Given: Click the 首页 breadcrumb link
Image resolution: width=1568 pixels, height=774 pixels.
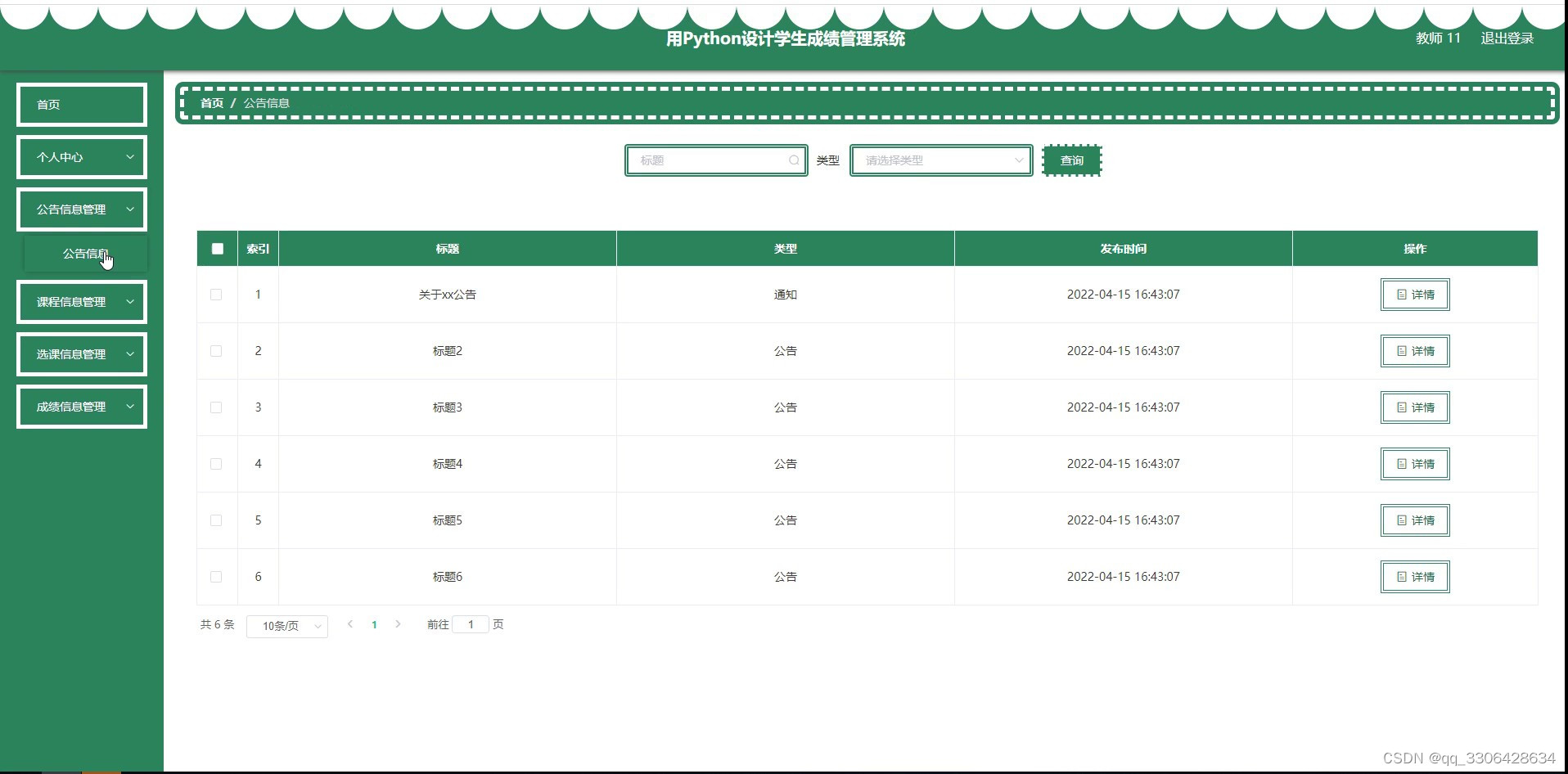Looking at the screenshot, I should [x=212, y=103].
